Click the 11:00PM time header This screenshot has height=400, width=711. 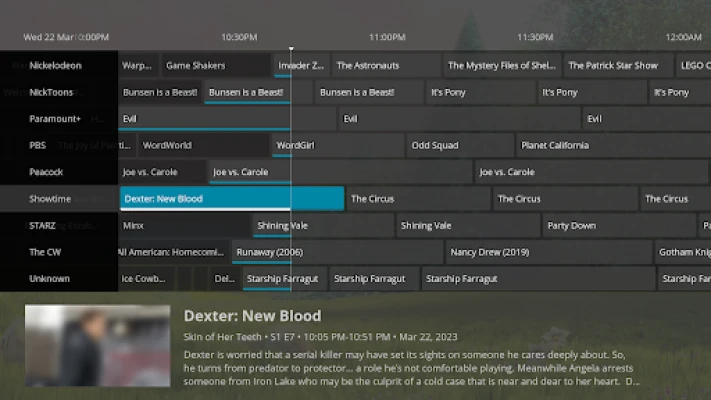pyautogui.click(x=387, y=37)
